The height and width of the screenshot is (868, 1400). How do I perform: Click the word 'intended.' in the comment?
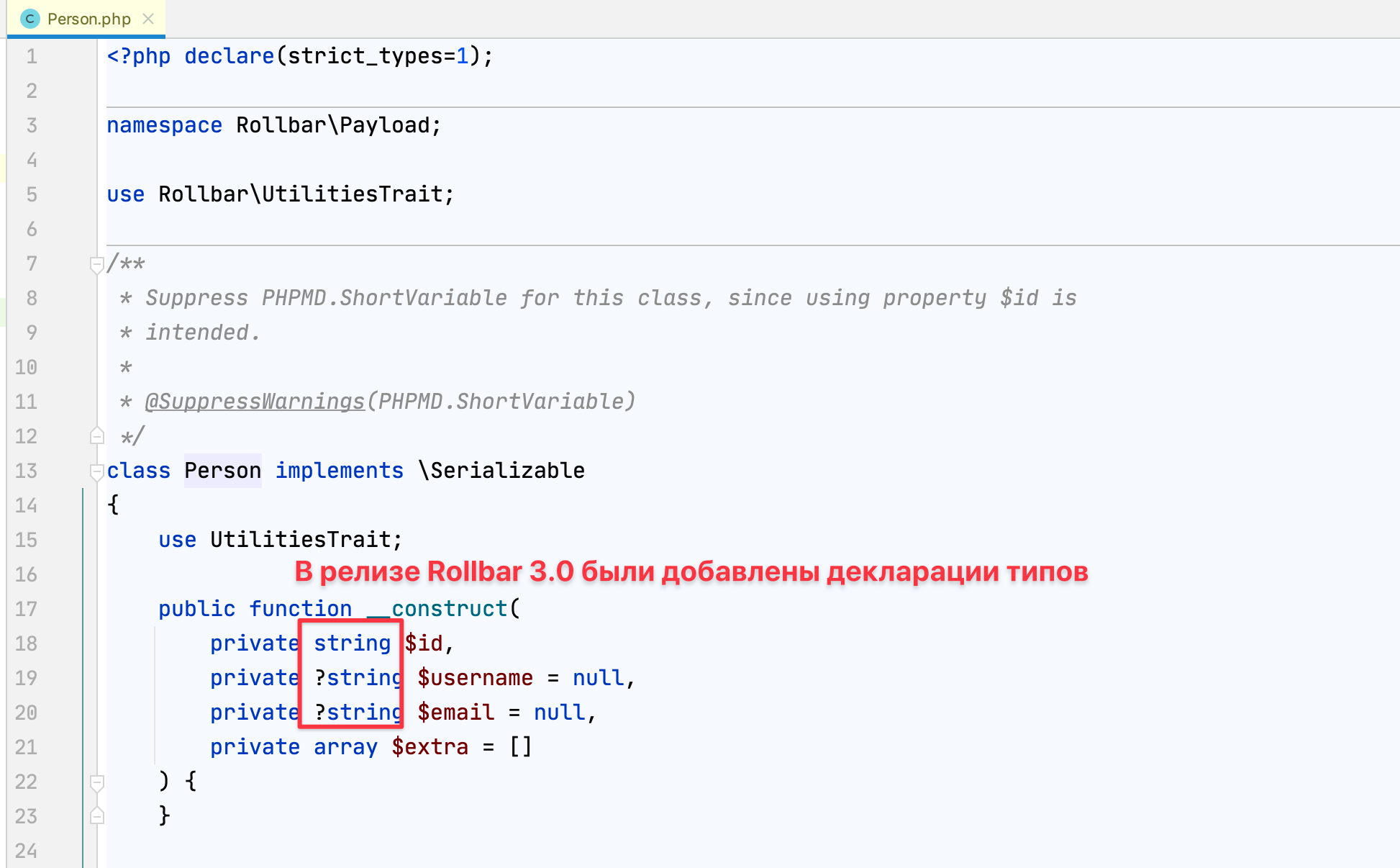tap(203, 333)
